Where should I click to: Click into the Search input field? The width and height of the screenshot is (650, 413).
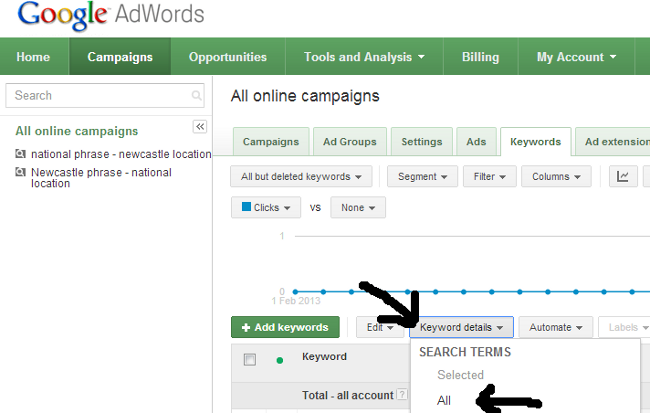96,96
